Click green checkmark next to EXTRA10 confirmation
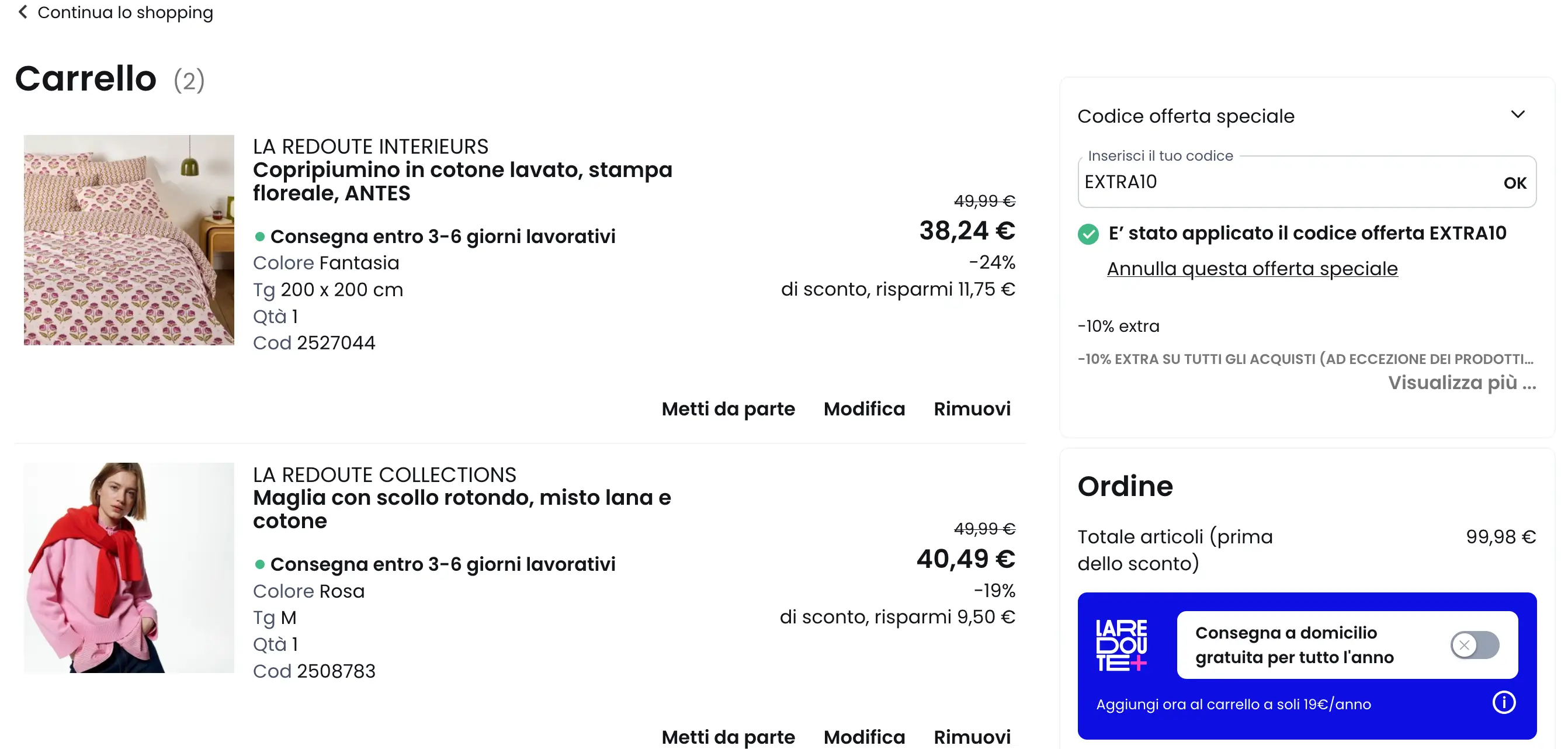Viewport: 1568px width, 749px height. 1088,234
